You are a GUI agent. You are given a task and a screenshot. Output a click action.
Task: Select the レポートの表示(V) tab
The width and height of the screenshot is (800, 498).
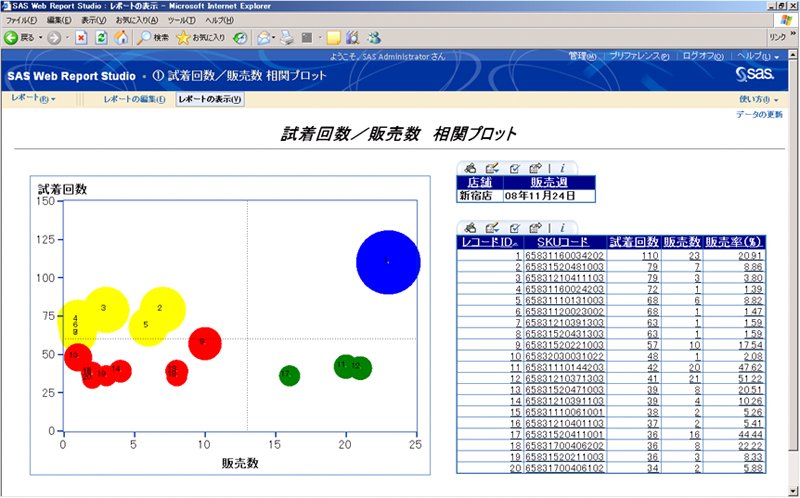tap(210, 99)
